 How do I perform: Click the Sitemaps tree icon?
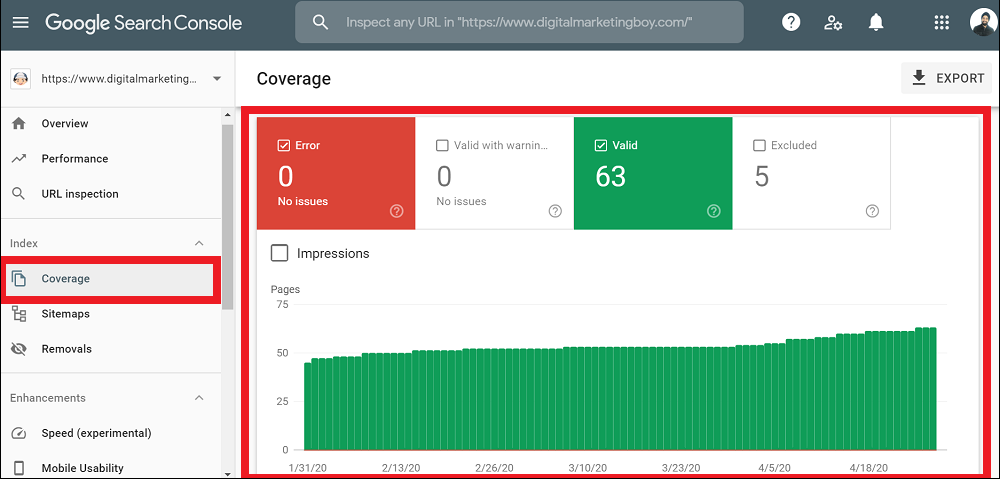click(19, 314)
